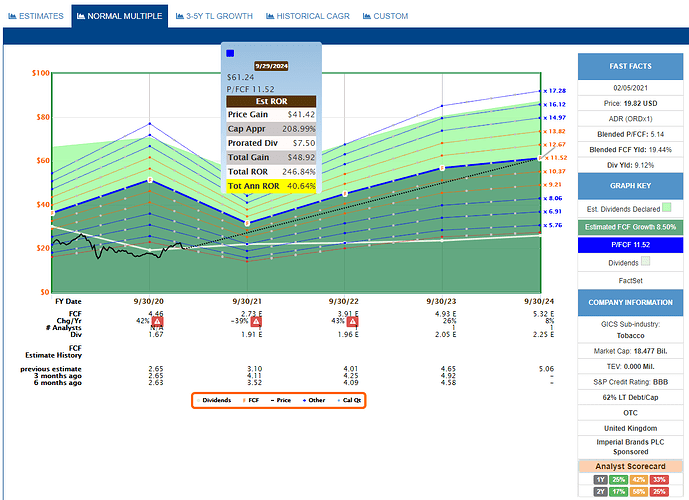Click the Price 19.82 USD fact

coord(630,104)
